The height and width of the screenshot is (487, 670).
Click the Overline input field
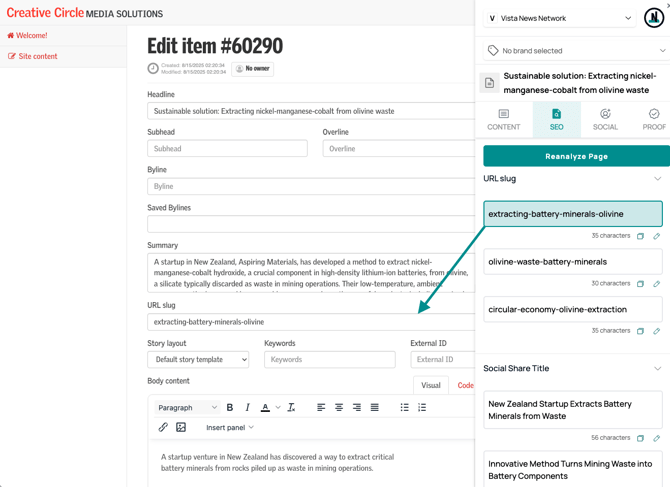coord(399,149)
